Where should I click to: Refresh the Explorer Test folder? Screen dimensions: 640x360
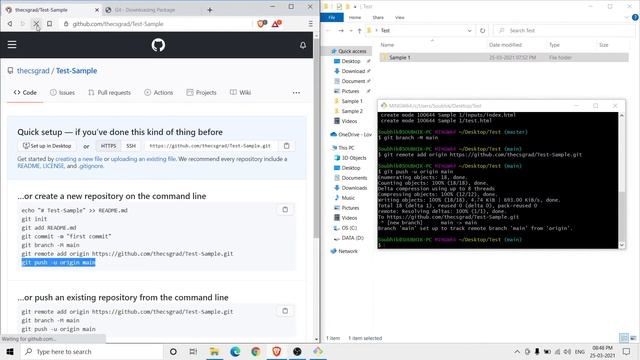[x=482, y=31]
